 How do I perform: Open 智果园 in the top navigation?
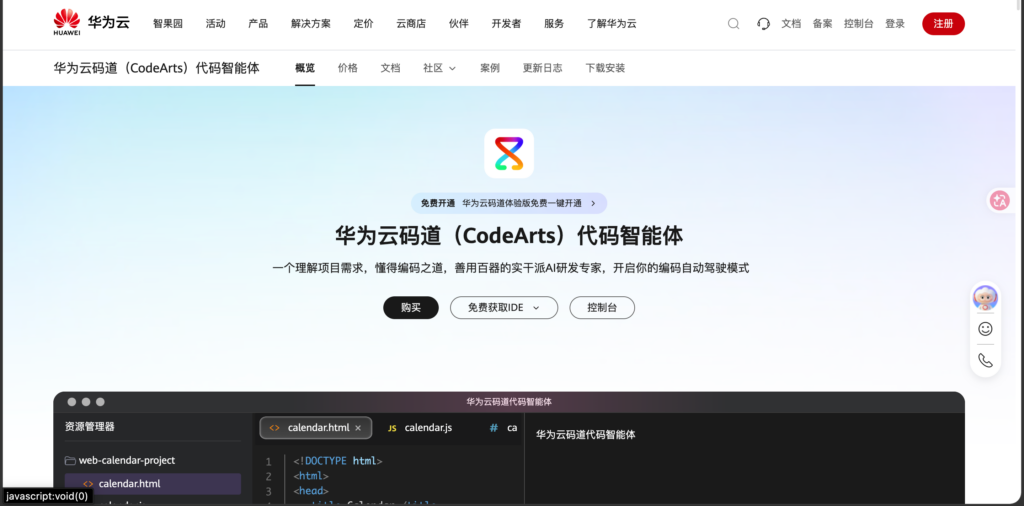pyautogui.click(x=168, y=24)
